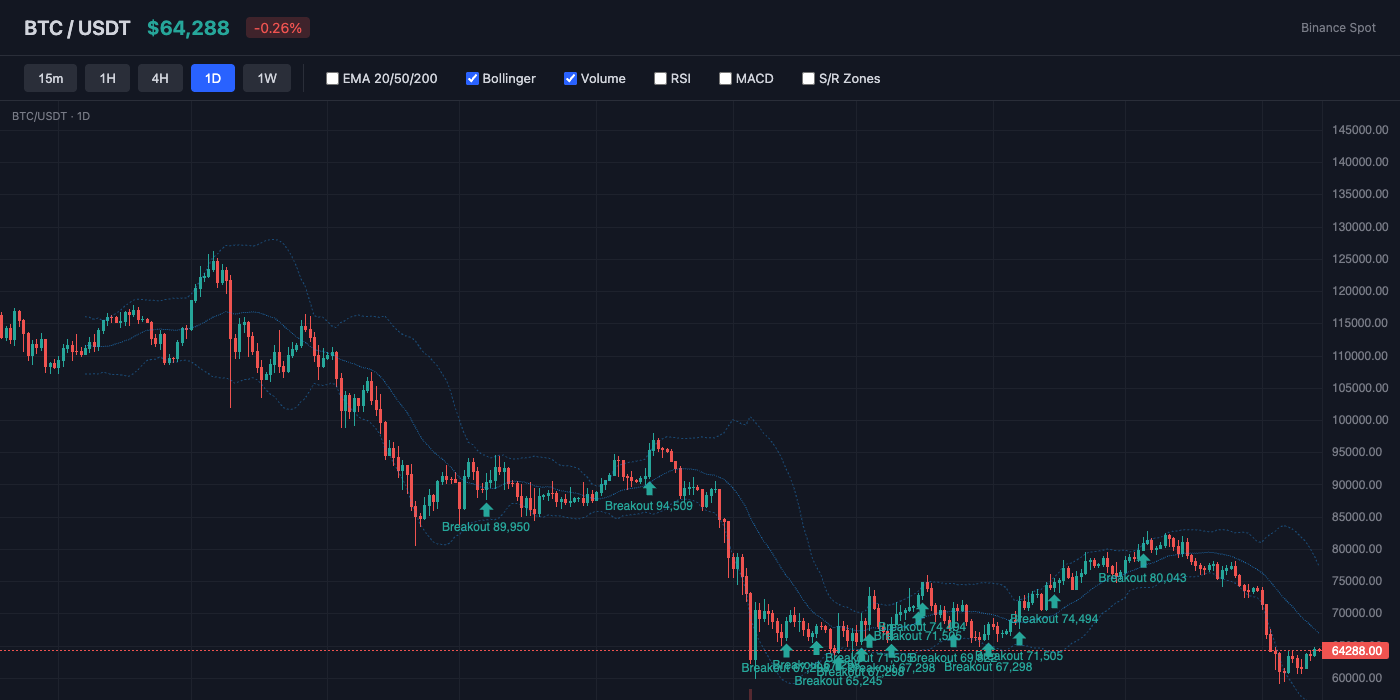Click the 100000.00 axis label

(1360, 420)
